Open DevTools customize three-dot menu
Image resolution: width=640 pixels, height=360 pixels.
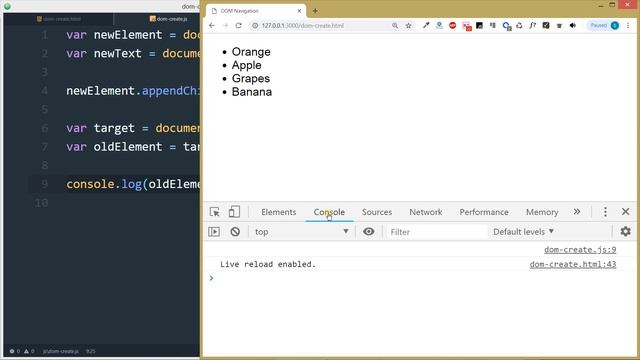tap(605, 211)
